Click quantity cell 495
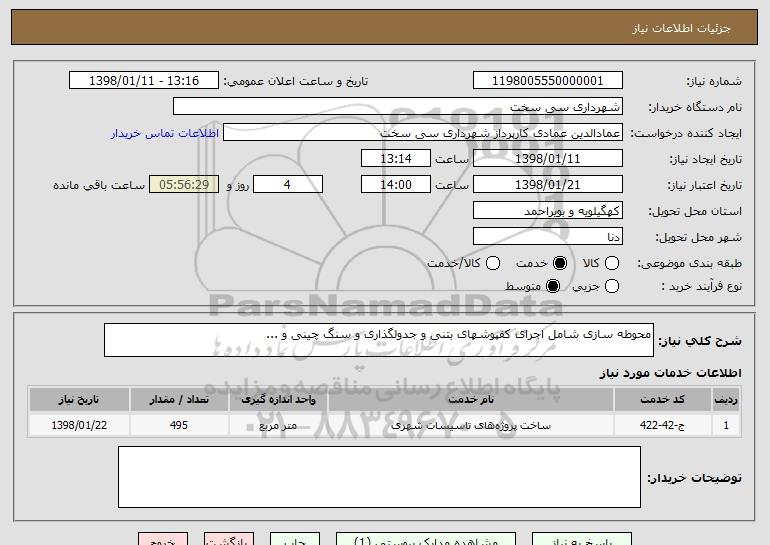The width and height of the screenshot is (770, 545). [x=179, y=425]
